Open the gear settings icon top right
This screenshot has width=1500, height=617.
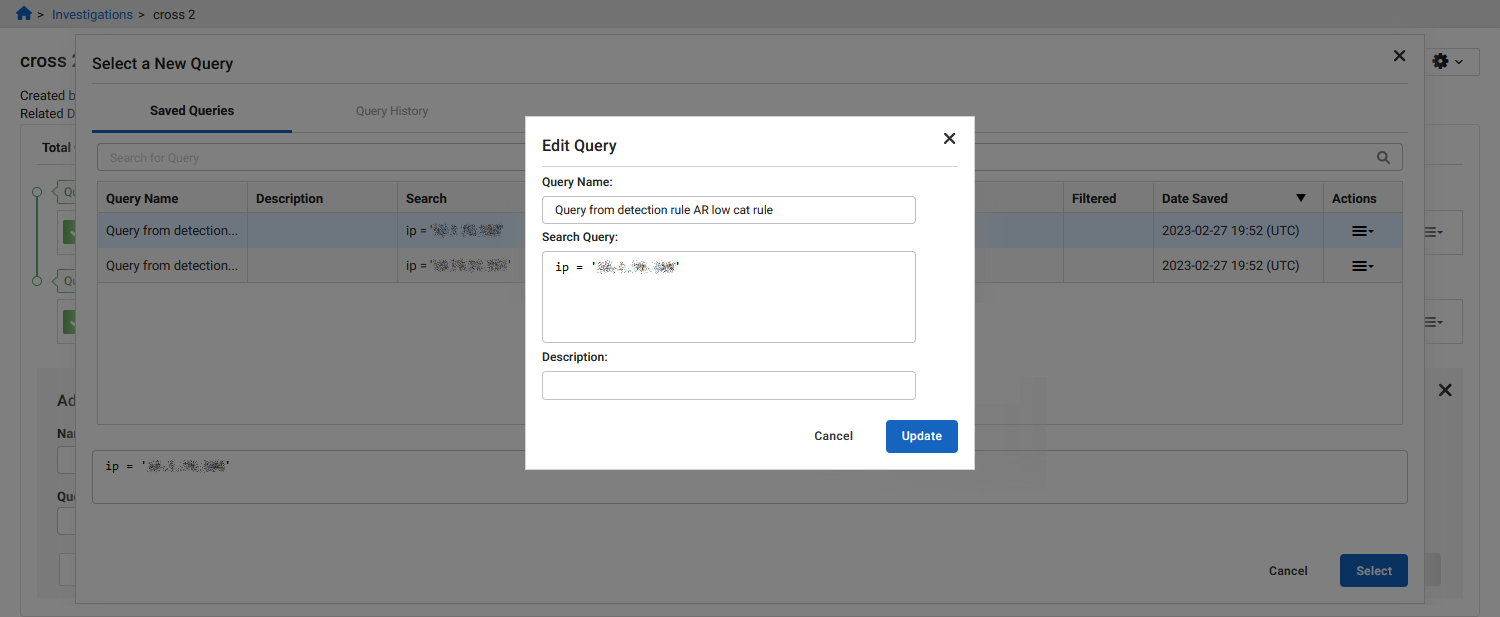pyautogui.click(x=1441, y=61)
